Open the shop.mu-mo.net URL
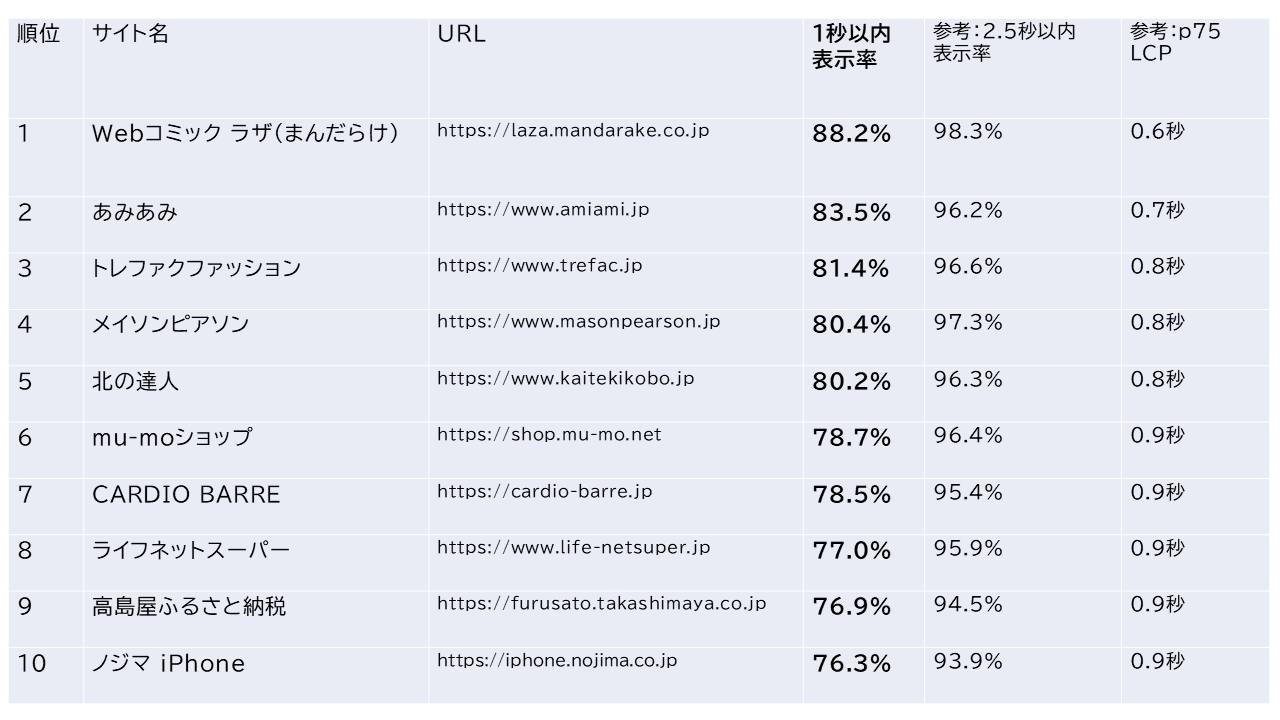Viewport: 1280px width, 720px height. click(x=549, y=435)
